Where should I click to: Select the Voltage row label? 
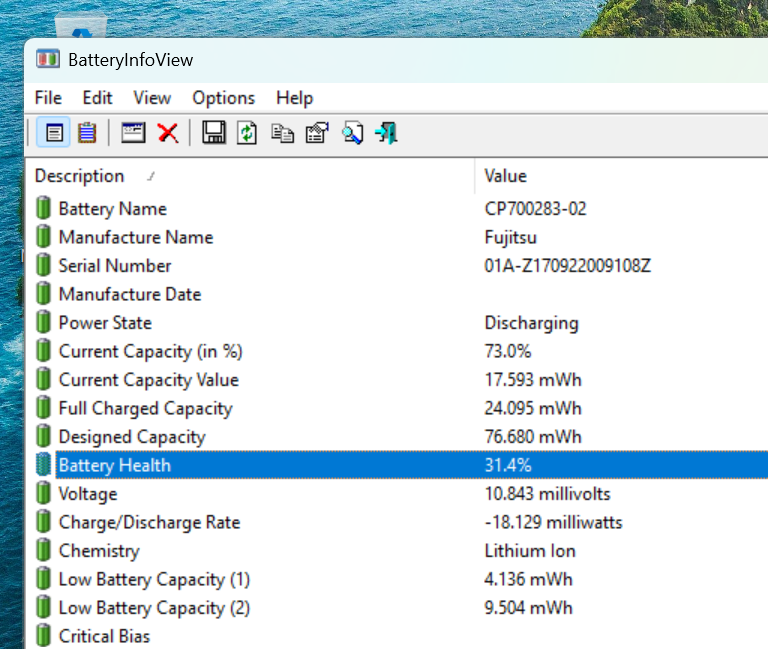coord(88,493)
